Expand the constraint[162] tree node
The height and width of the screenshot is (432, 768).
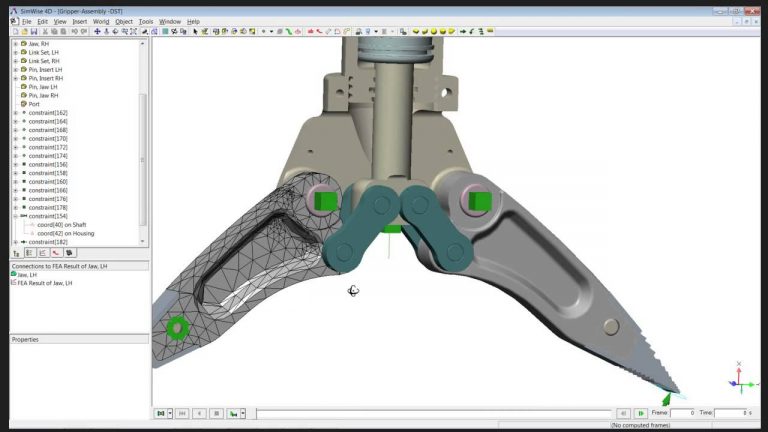(16, 113)
